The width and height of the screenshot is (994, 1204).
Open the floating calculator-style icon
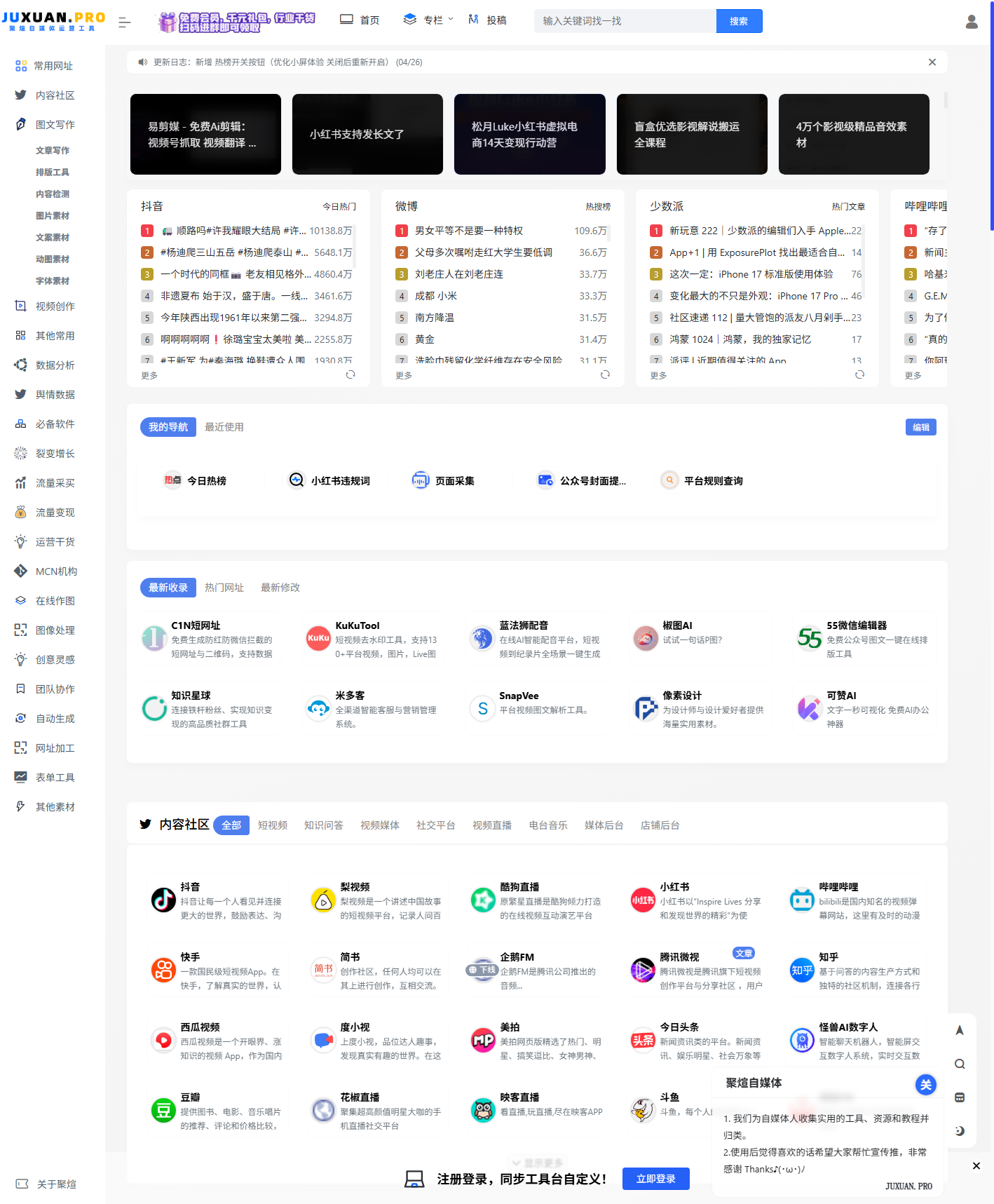960,1097
